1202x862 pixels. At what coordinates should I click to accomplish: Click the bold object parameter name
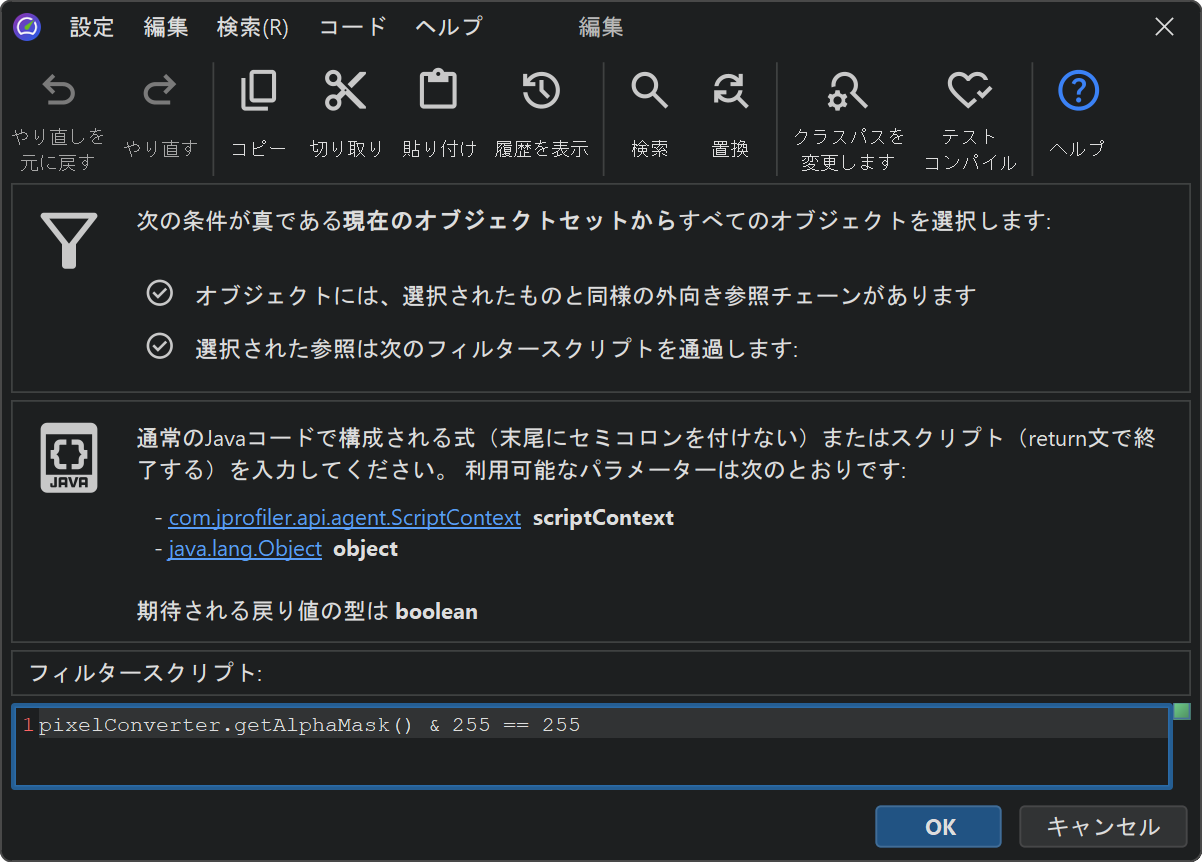coord(365,549)
